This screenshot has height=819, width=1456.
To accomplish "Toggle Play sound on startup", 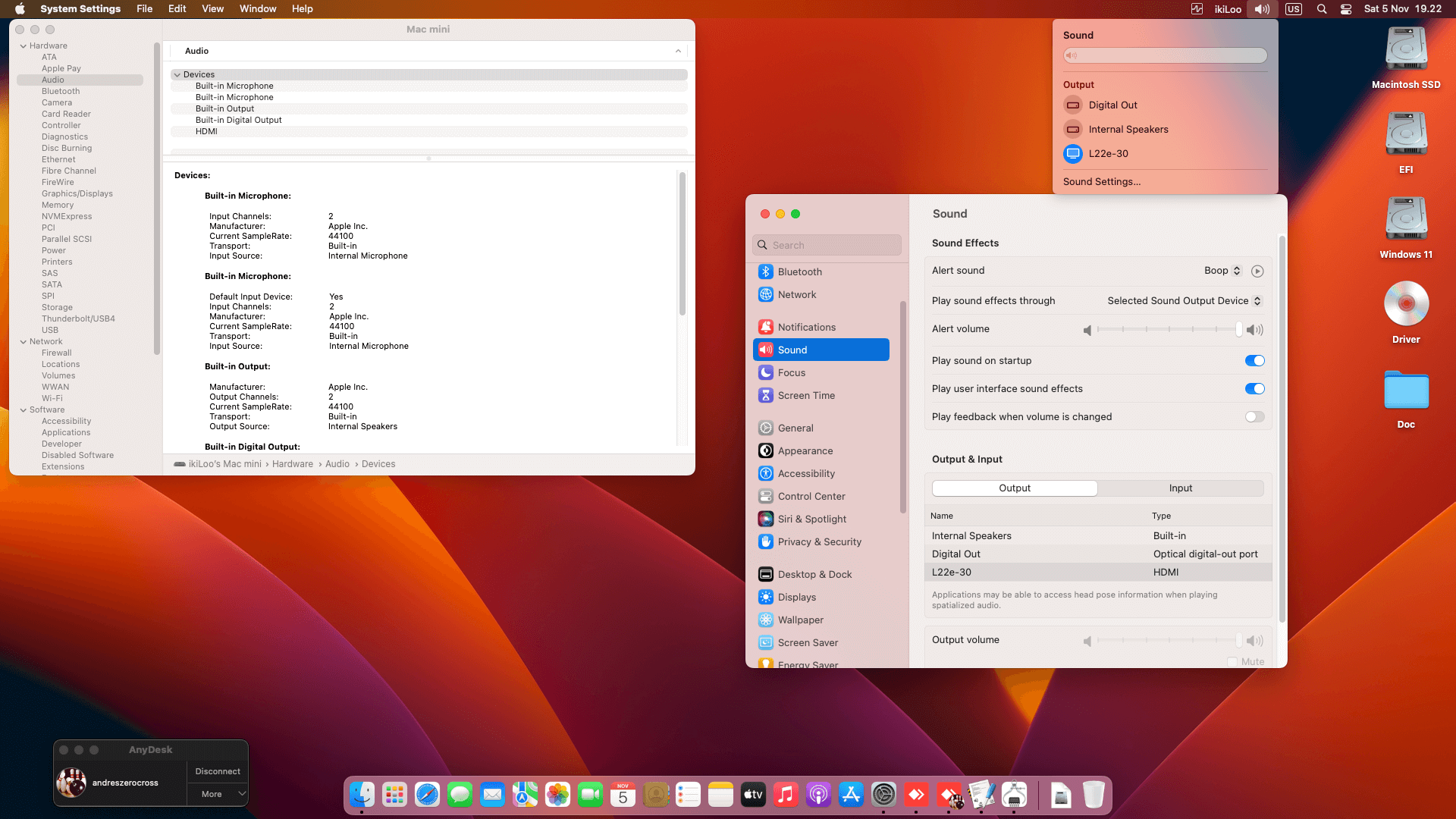I will point(1254,360).
